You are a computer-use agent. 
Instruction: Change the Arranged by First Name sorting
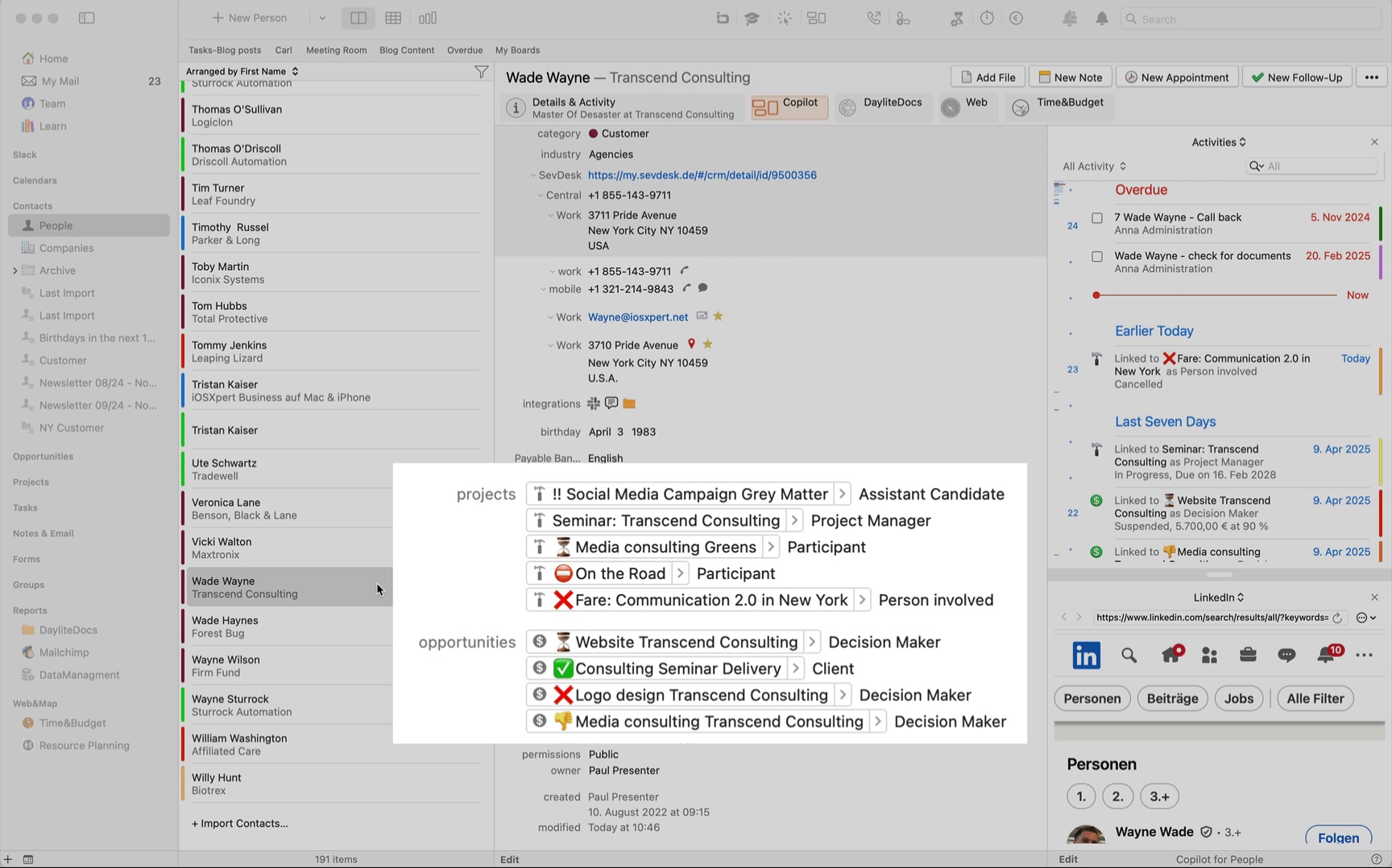point(242,72)
